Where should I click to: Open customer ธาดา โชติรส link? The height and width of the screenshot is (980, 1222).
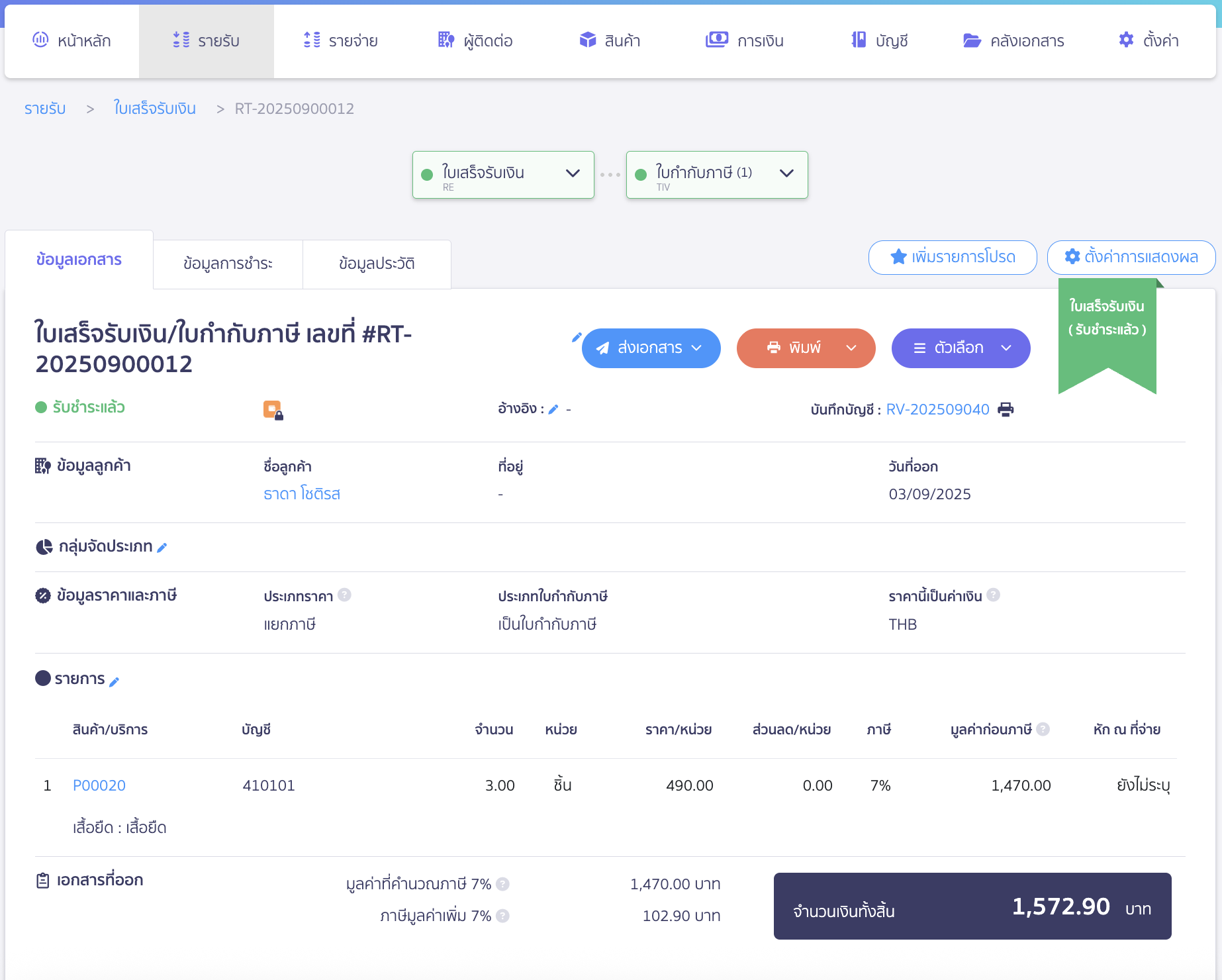click(302, 494)
